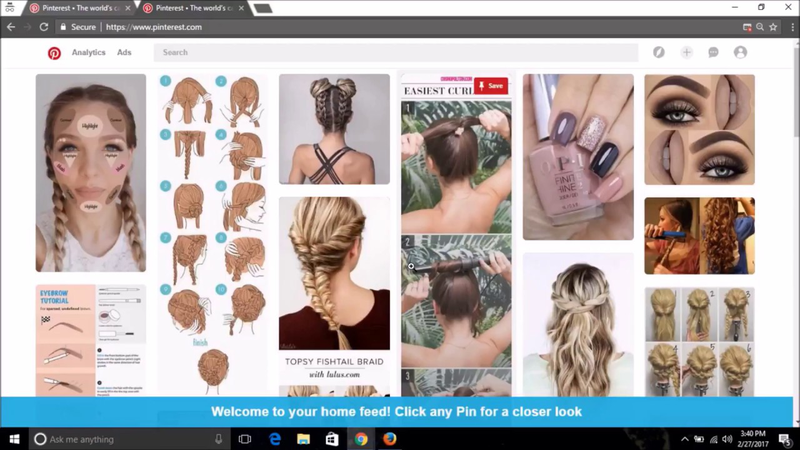Click the plus create Pin icon
This screenshot has height=450, width=800.
(x=686, y=52)
